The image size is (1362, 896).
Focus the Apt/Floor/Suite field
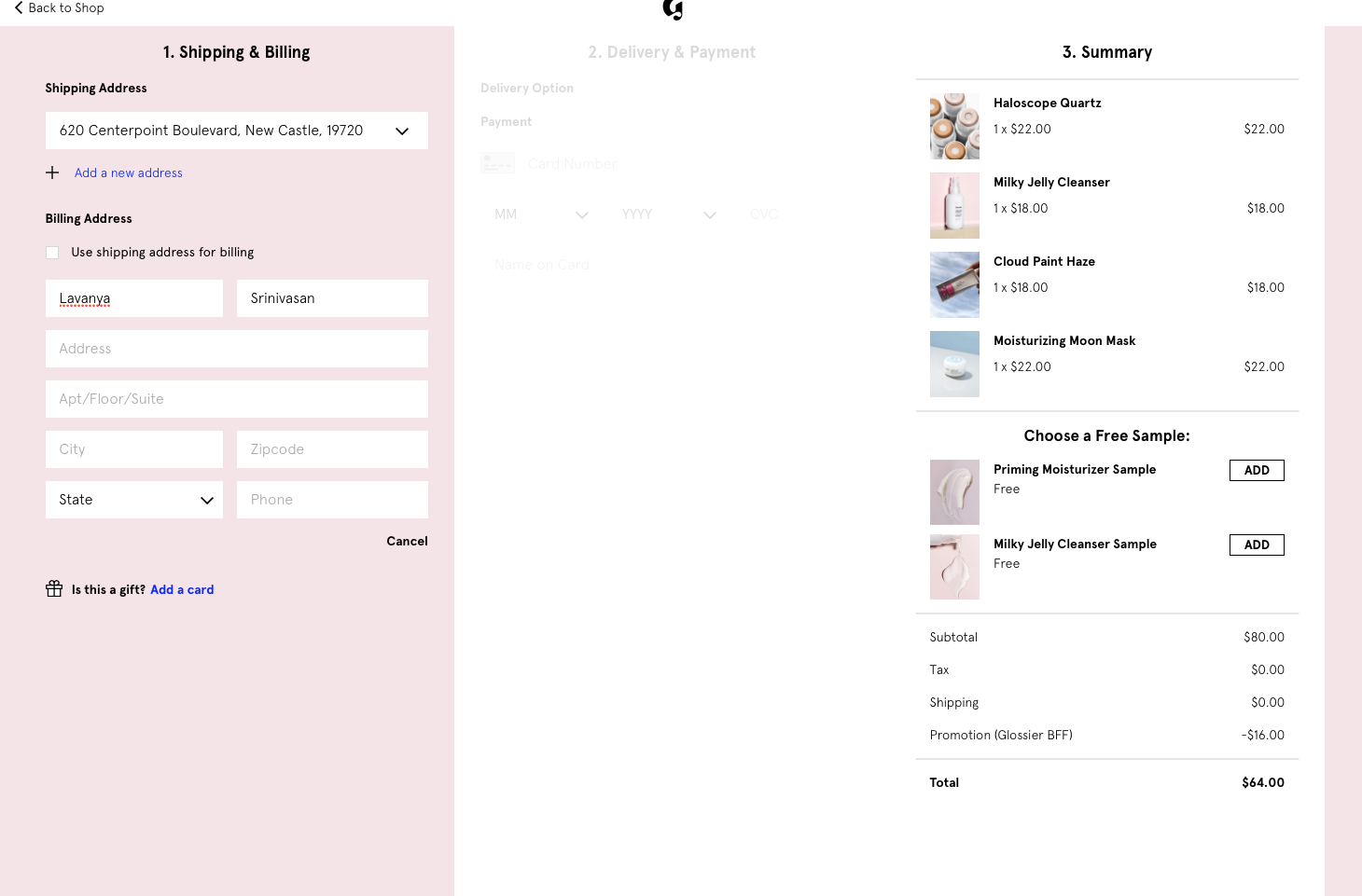pyautogui.click(x=237, y=399)
